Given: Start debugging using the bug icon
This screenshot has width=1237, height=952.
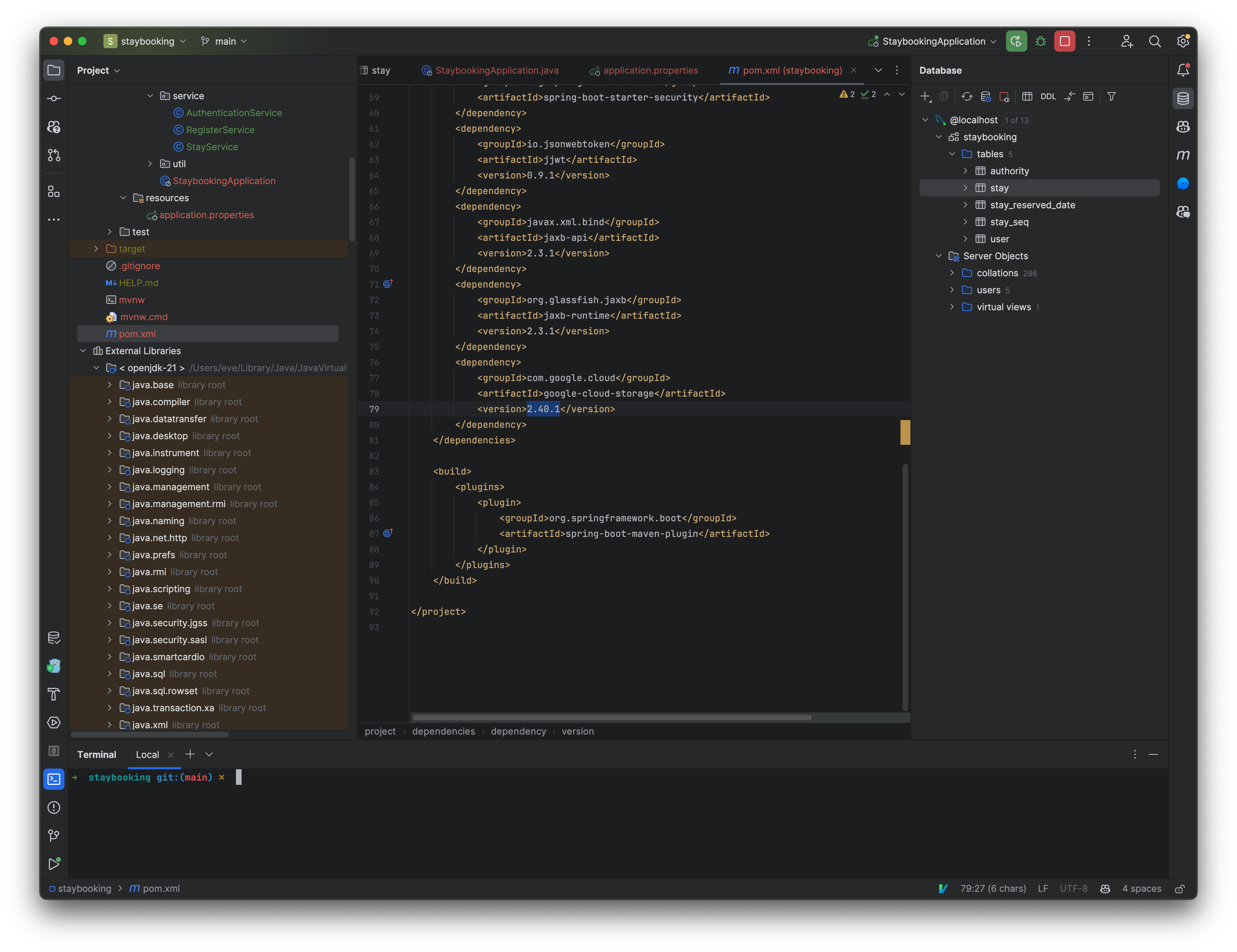Looking at the screenshot, I should point(1040,41).
